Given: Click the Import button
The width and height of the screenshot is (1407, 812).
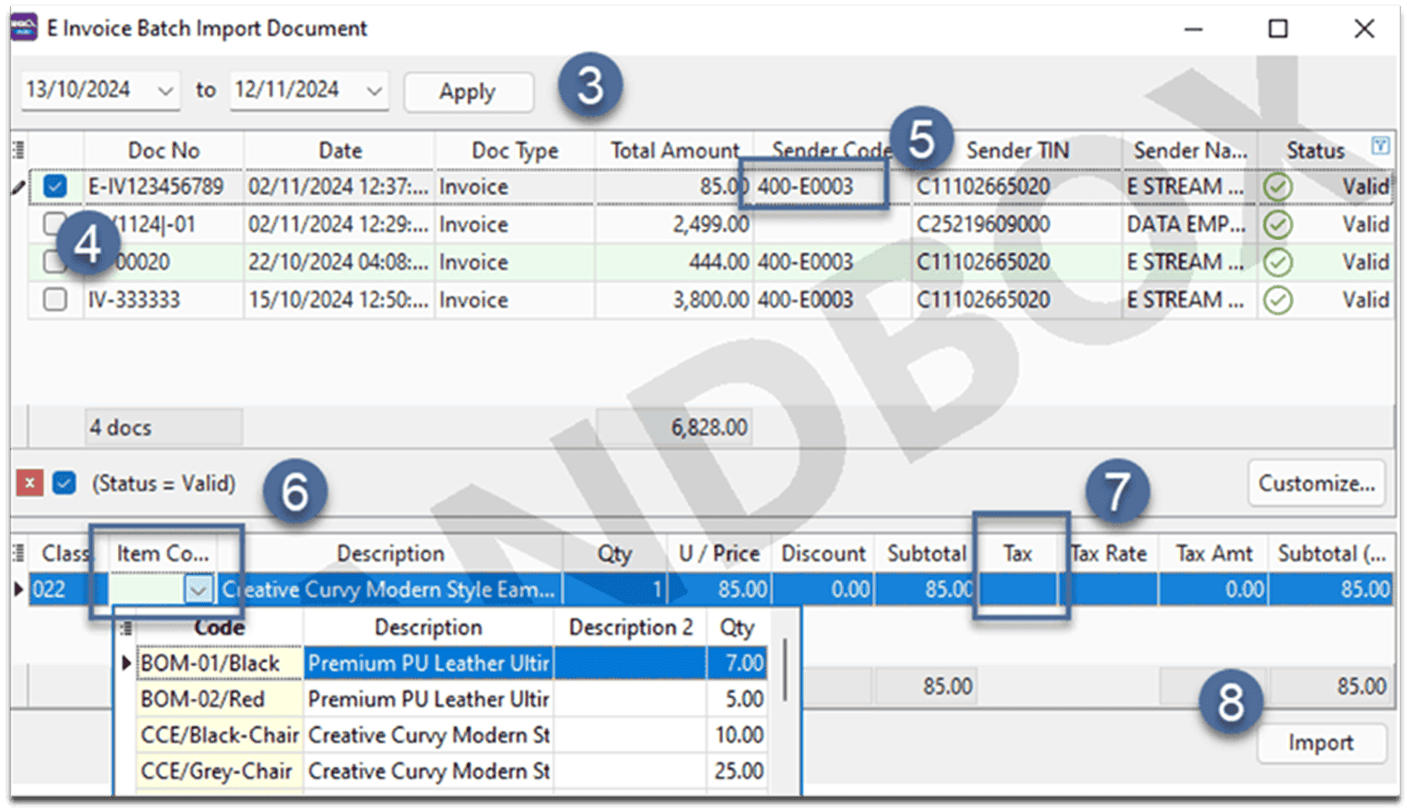Looking at the screenshot, I should [1320, 743].
